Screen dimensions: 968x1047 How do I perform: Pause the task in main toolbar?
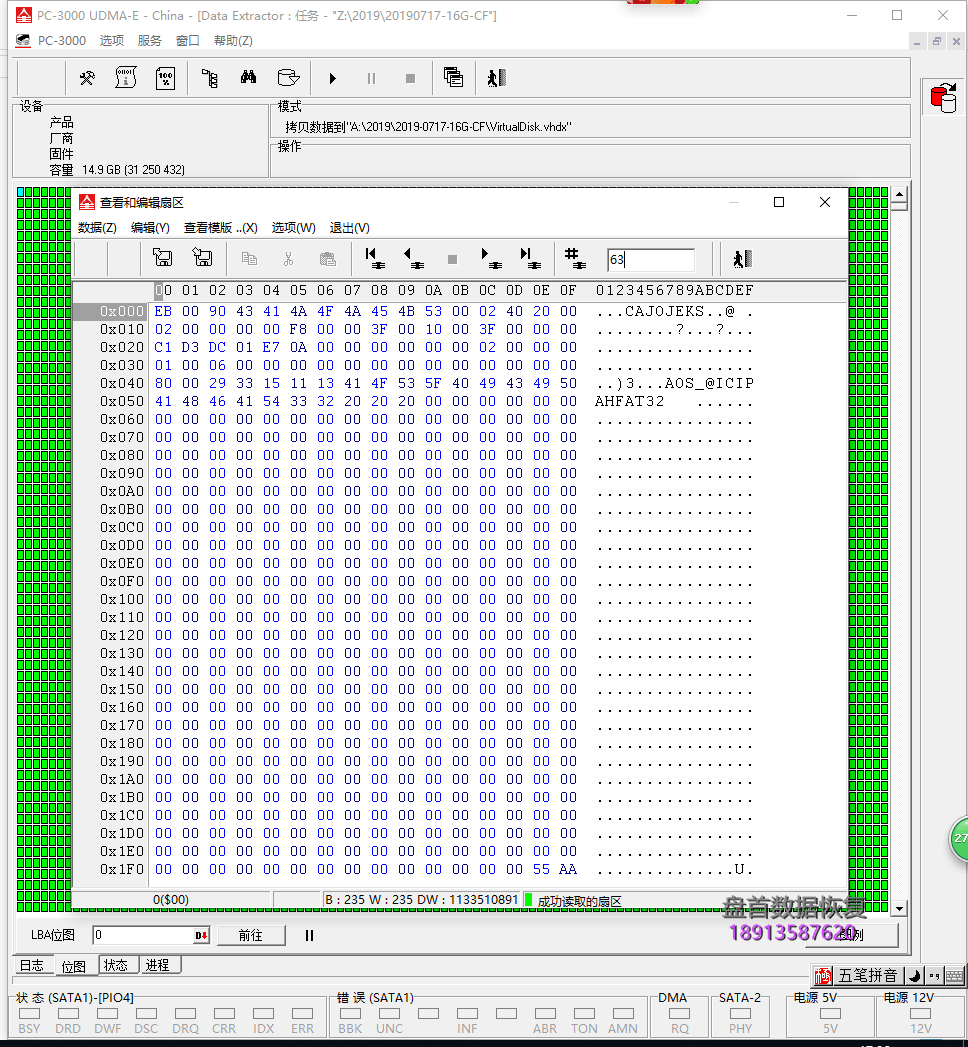click(371, 79)
